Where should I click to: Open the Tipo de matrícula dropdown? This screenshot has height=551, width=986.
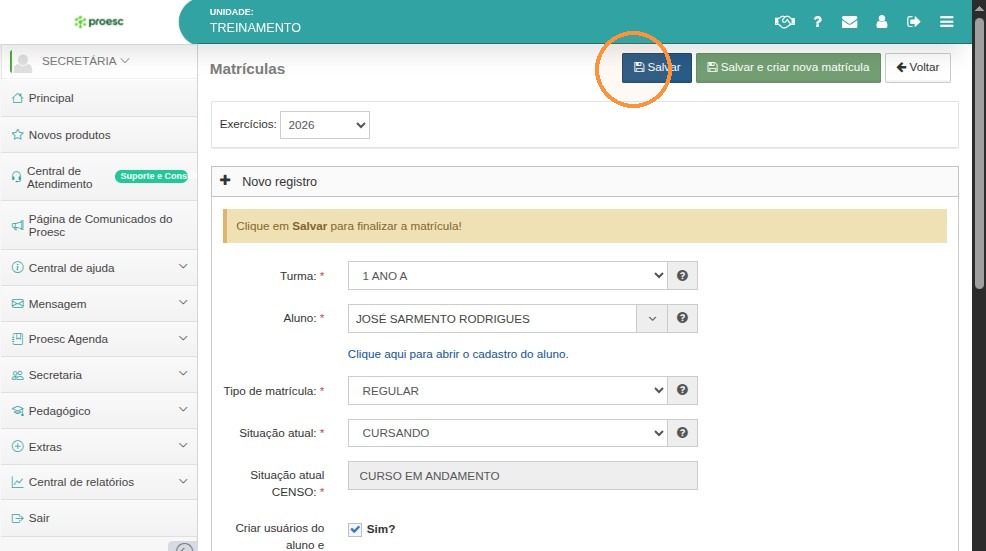click(x=507, y=391)
